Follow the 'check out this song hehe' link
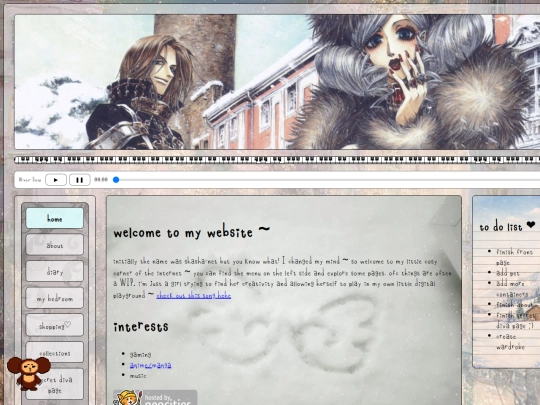Image resolution: width=540 pixels, height=405 pixels. tap(194, 295)
